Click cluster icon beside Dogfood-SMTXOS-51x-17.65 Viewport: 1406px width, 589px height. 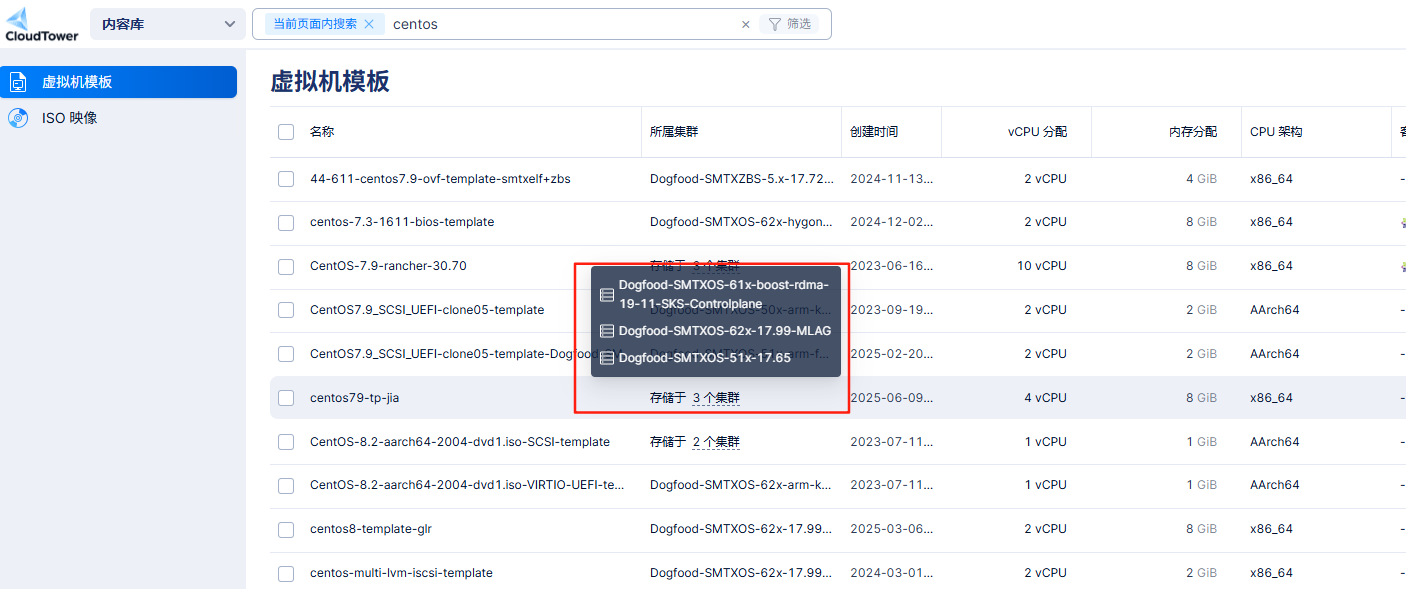pyautogui.click(x=606, y=358)
